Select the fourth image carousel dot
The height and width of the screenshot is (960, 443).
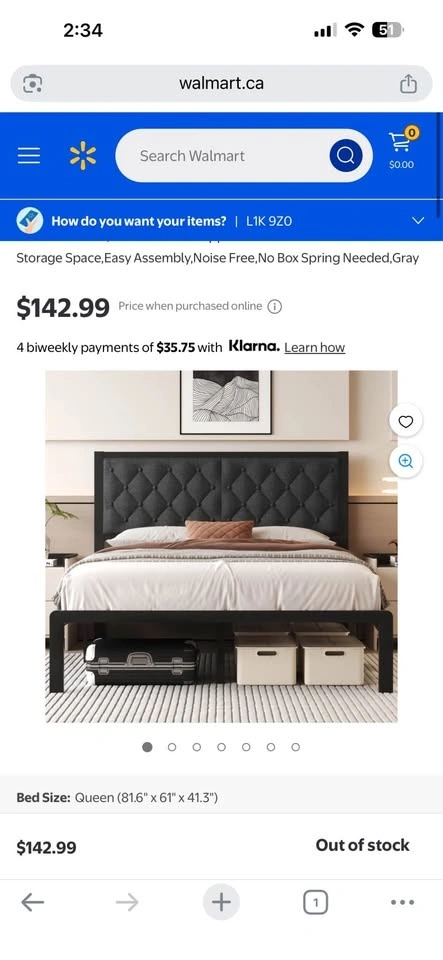[221, 747]
